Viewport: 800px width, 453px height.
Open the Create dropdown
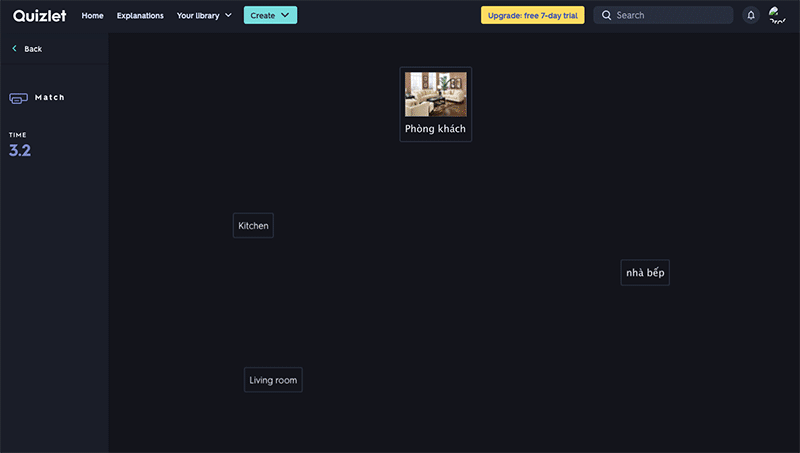point(270,15)
